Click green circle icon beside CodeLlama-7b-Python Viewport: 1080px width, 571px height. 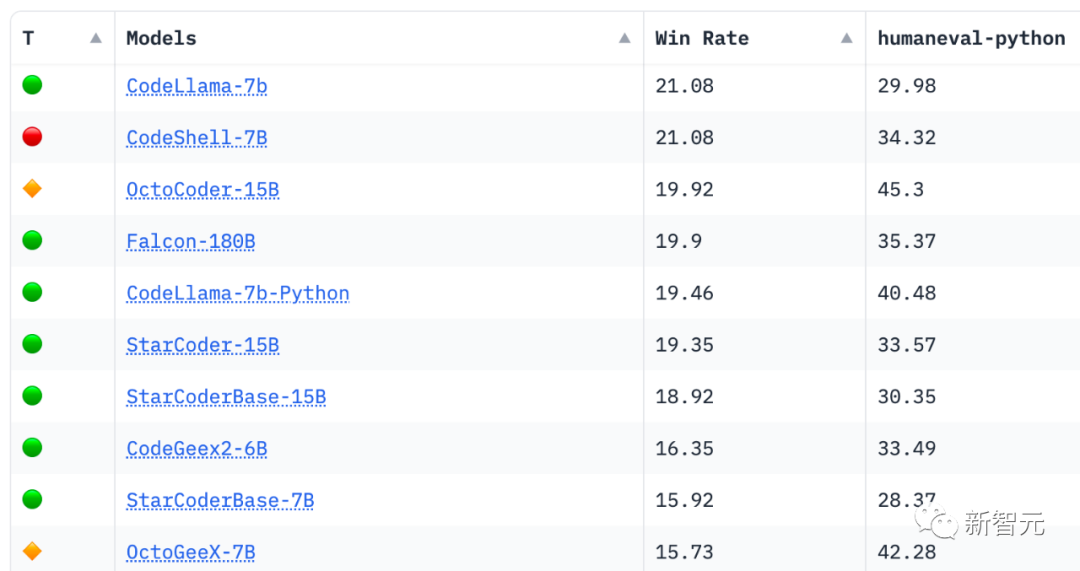(32, 292)
